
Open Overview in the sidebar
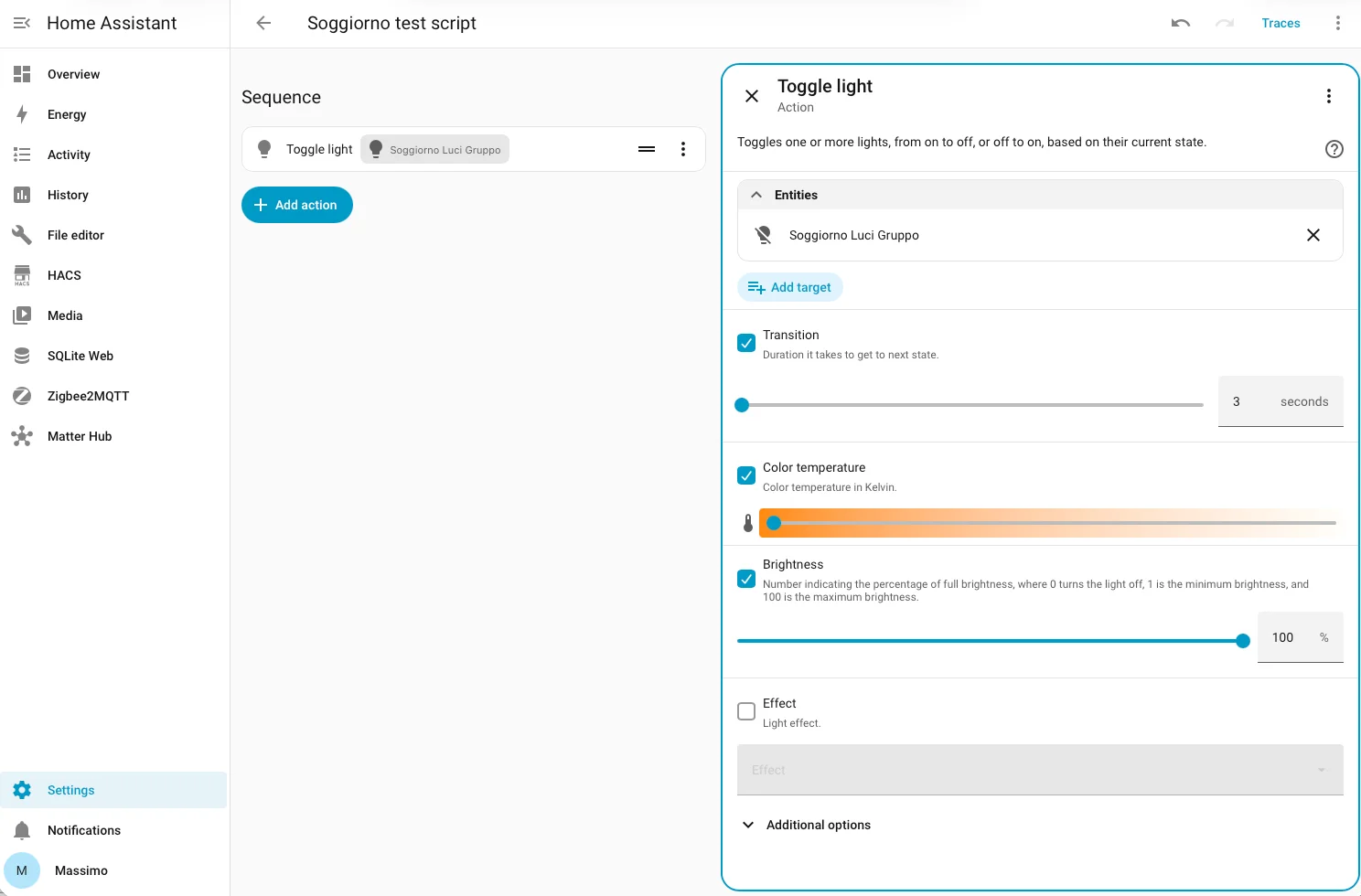pyautogui.click(x=114, y=74)
